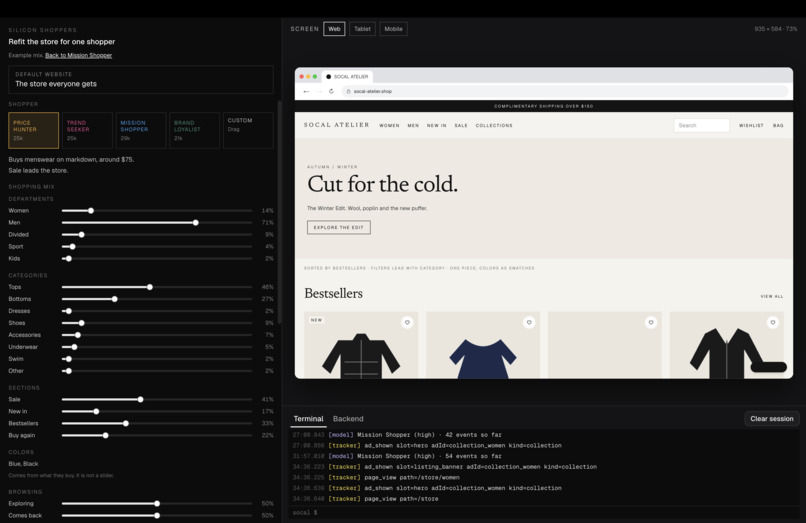Click the Clear session button

[x=772, y=419]
